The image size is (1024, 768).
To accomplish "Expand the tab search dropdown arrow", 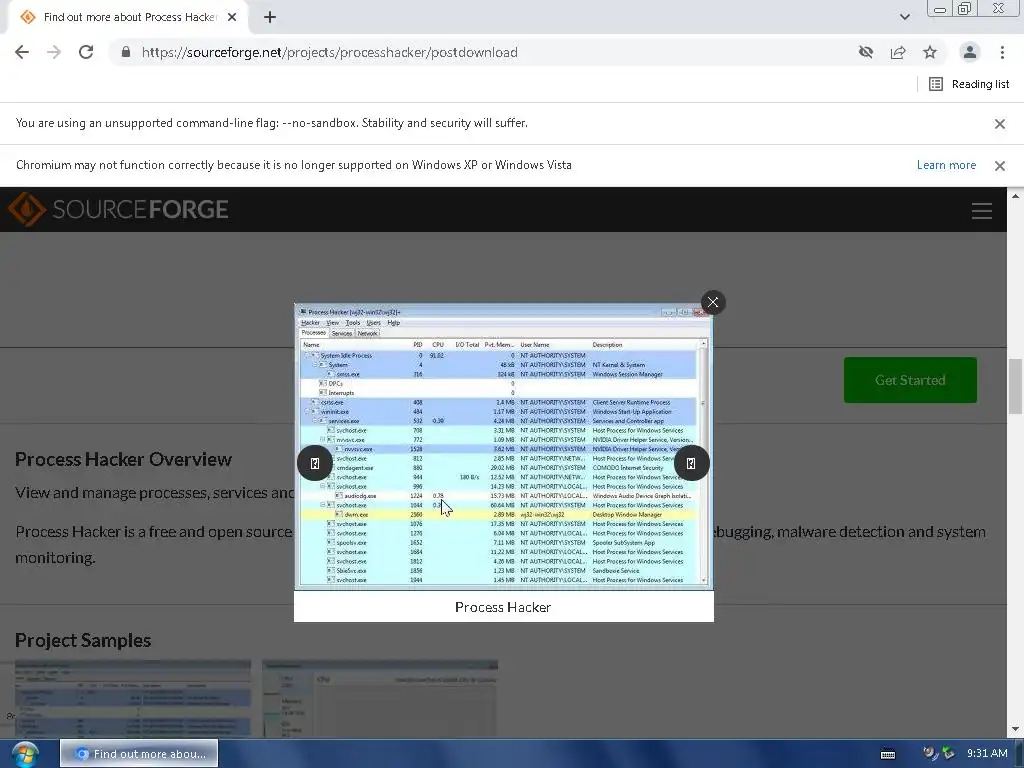I will tap(904, 17).
